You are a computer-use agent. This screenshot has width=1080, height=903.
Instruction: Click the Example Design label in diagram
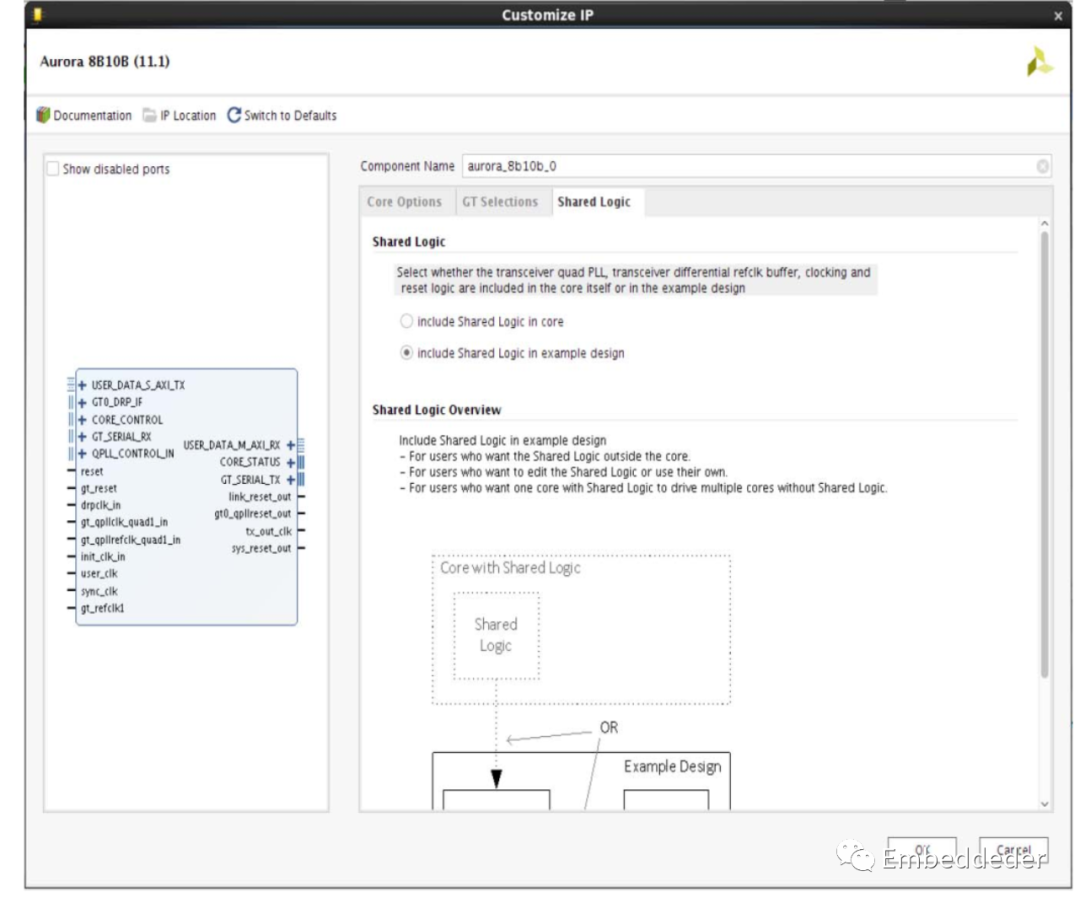(x=672, y=767)
